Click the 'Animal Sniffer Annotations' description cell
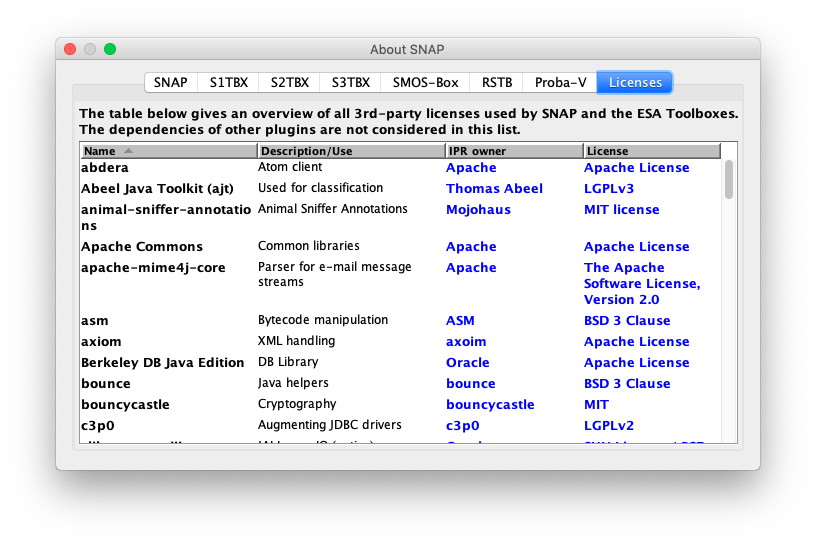 point(333,209)
